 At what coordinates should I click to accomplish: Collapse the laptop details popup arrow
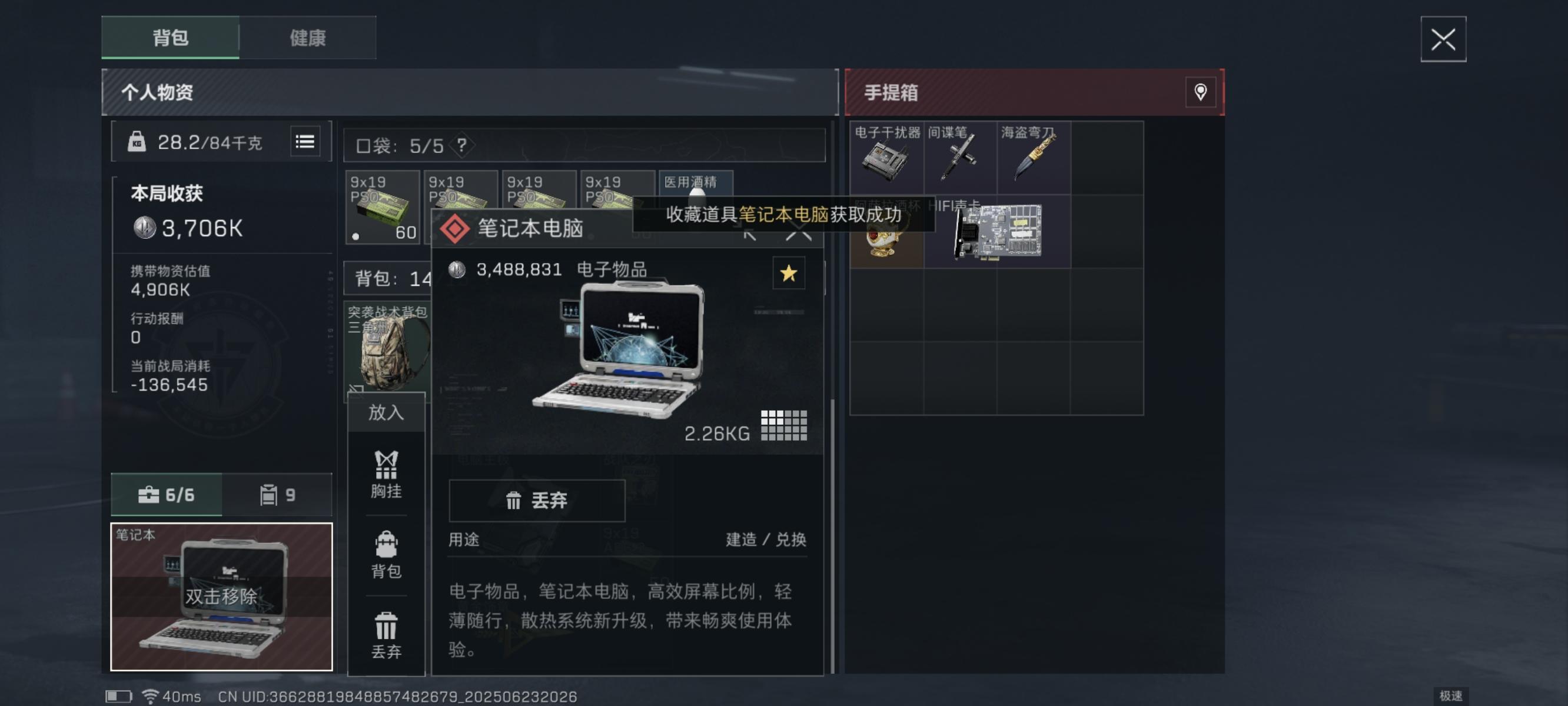(749, 233)
